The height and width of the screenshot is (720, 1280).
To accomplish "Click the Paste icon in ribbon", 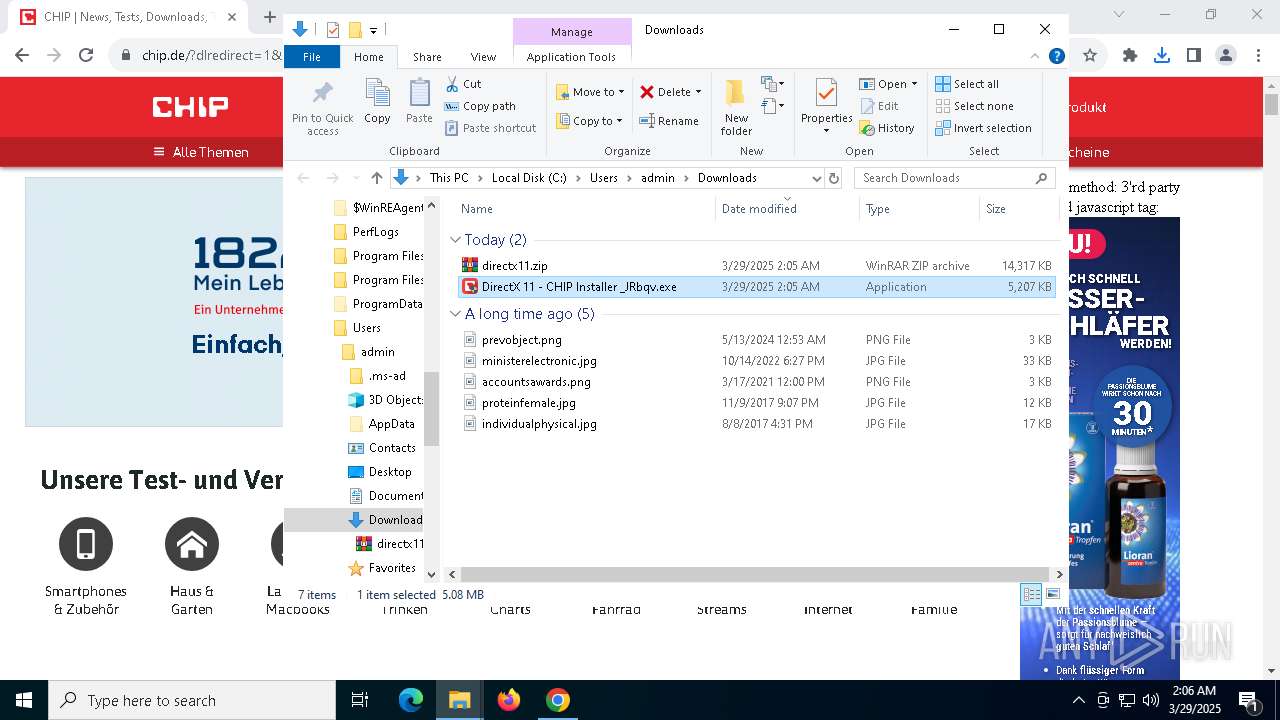I will [x=419, y=101].
